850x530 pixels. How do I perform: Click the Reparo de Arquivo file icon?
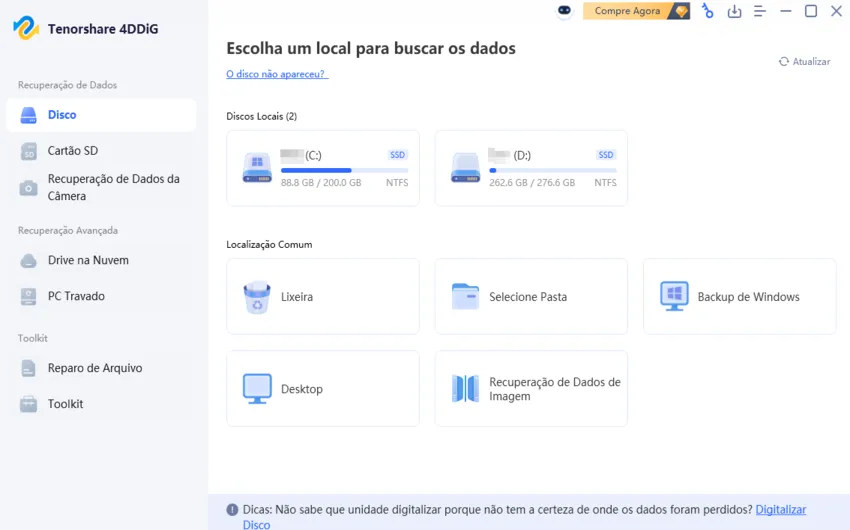(x=28, y=369)
